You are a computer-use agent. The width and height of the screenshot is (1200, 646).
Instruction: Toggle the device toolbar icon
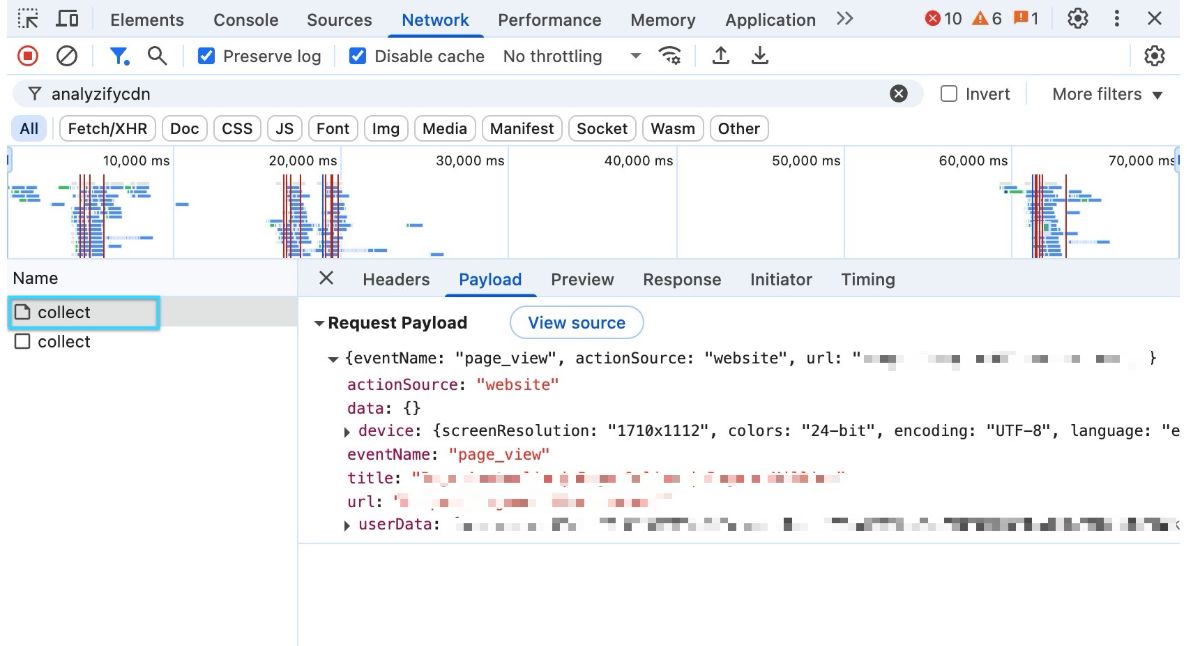[67, 19]
